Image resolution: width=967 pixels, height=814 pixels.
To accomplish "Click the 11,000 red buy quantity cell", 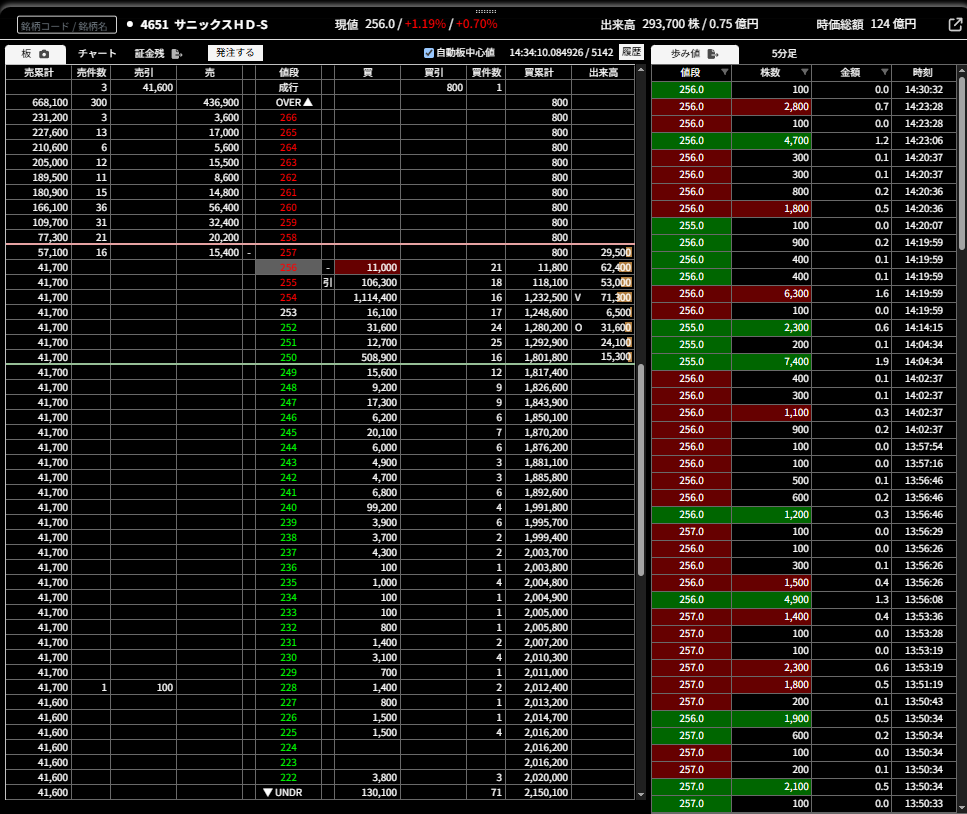I will [x=367, y=267].
